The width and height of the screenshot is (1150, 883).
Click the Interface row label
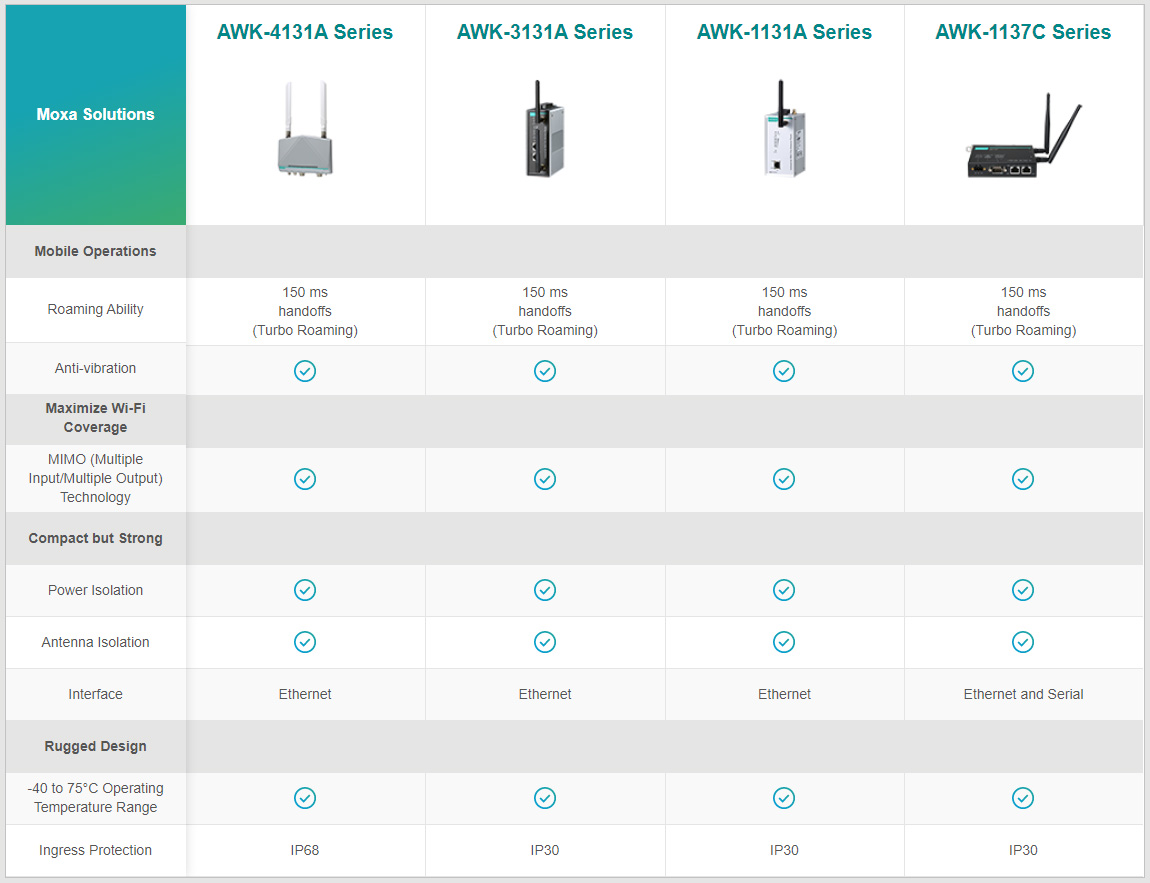click(95, 694)
